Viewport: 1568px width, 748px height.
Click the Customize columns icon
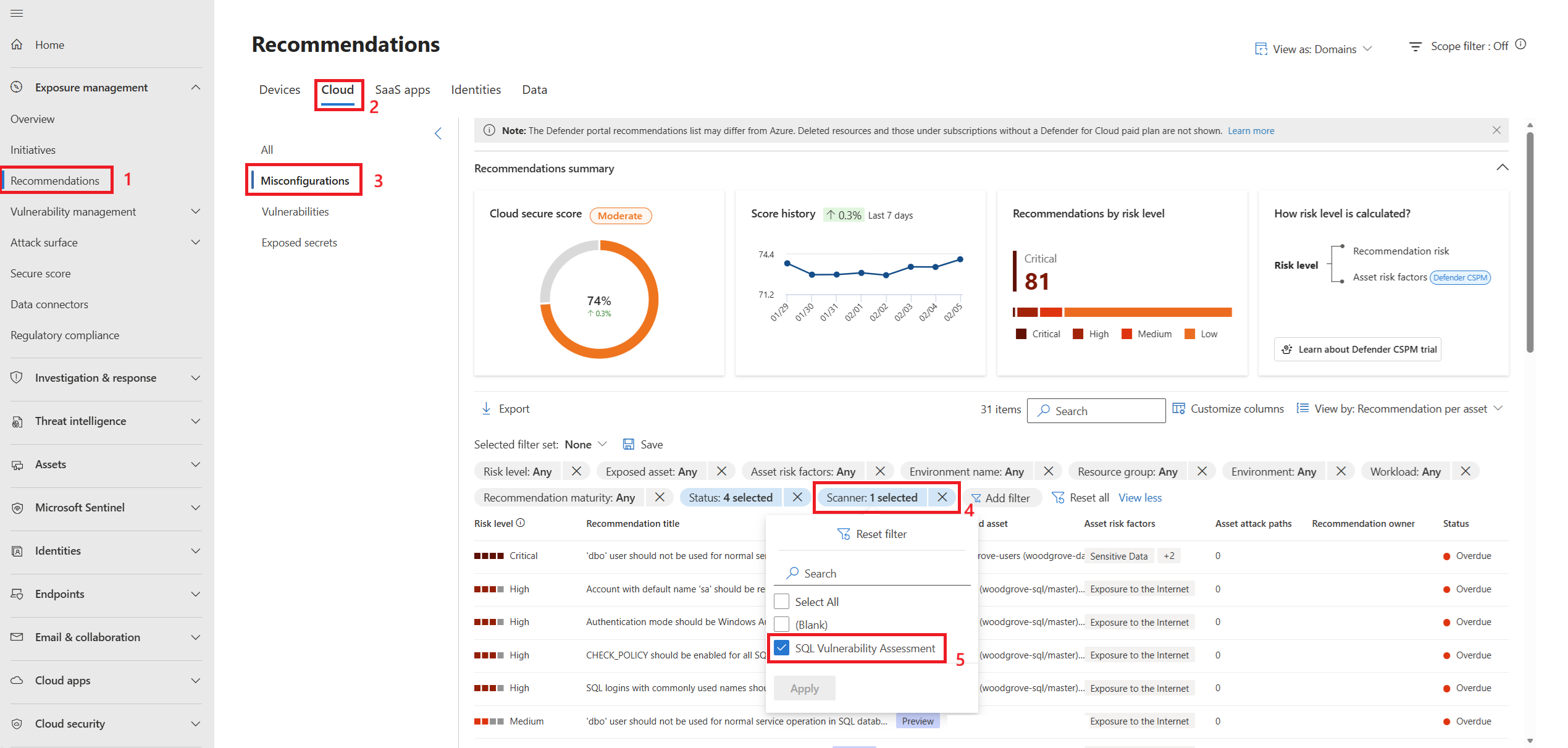pyautogui.click(x=1178, y=408)
